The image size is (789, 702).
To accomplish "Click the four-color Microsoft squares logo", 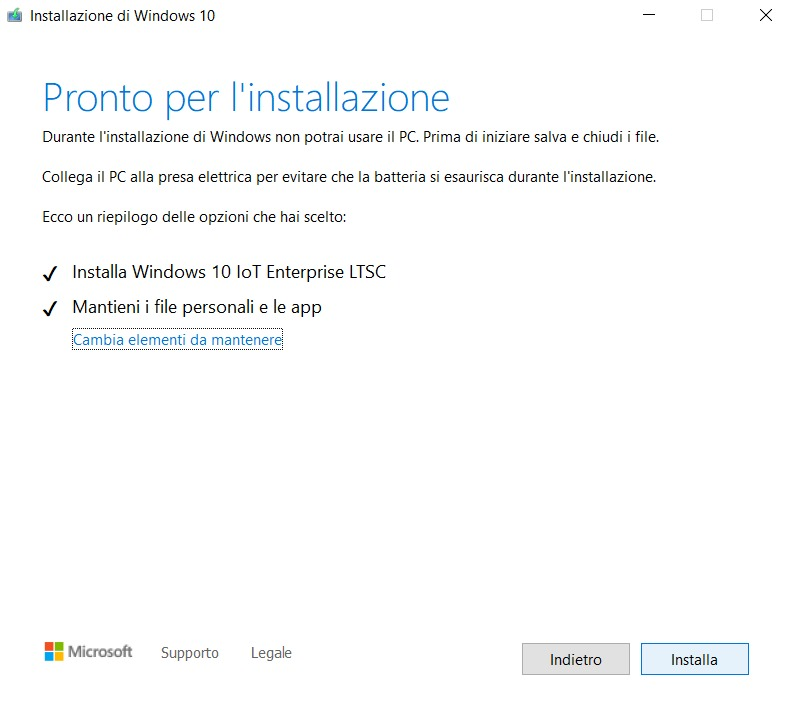I will pyautogui.click(x=54, y=652).
